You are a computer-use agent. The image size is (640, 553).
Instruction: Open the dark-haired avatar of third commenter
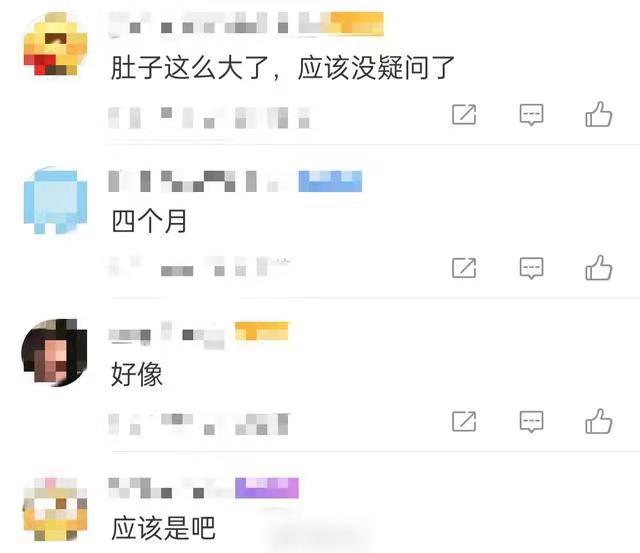(54, 353)
